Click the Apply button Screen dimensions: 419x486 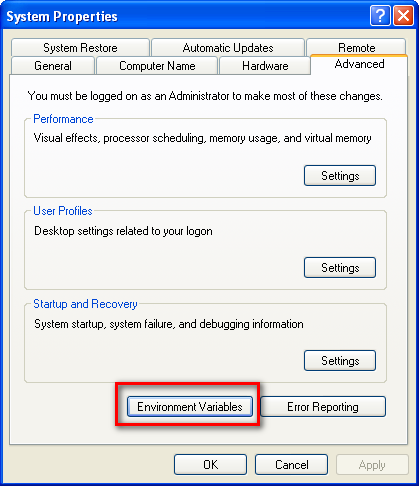(x=372, y=465)
